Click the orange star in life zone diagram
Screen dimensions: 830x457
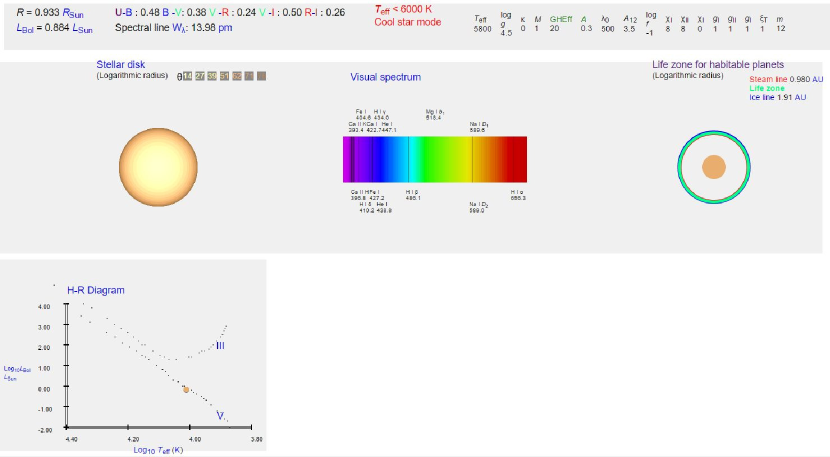(713, 167)
